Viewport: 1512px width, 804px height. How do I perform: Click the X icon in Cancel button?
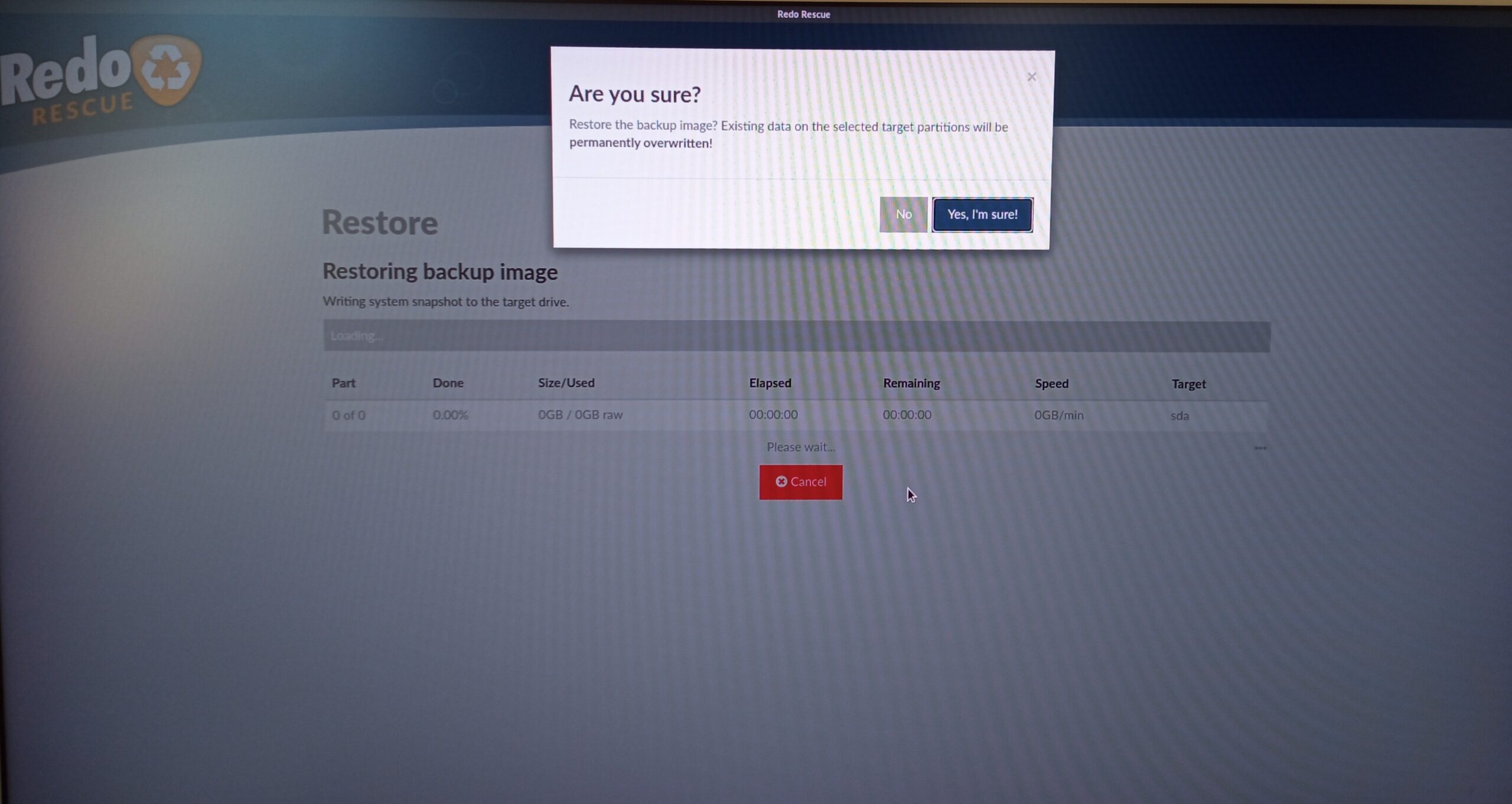781,482
